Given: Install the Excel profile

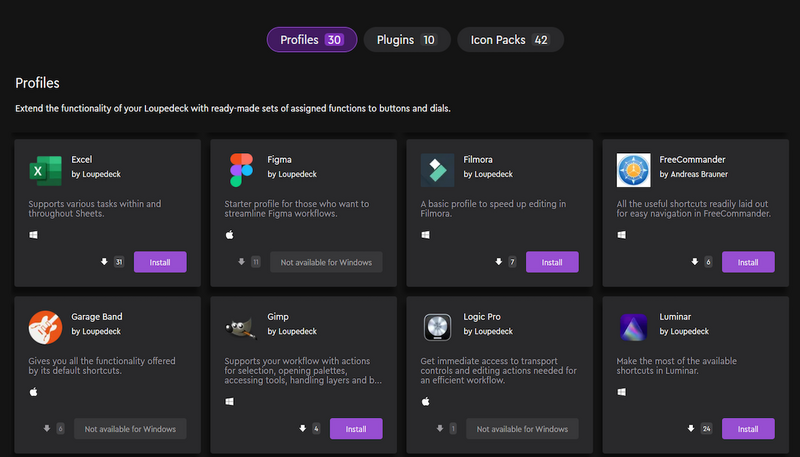Looking at the screenshot, I should pyautogui.click(x=160, y=262).
